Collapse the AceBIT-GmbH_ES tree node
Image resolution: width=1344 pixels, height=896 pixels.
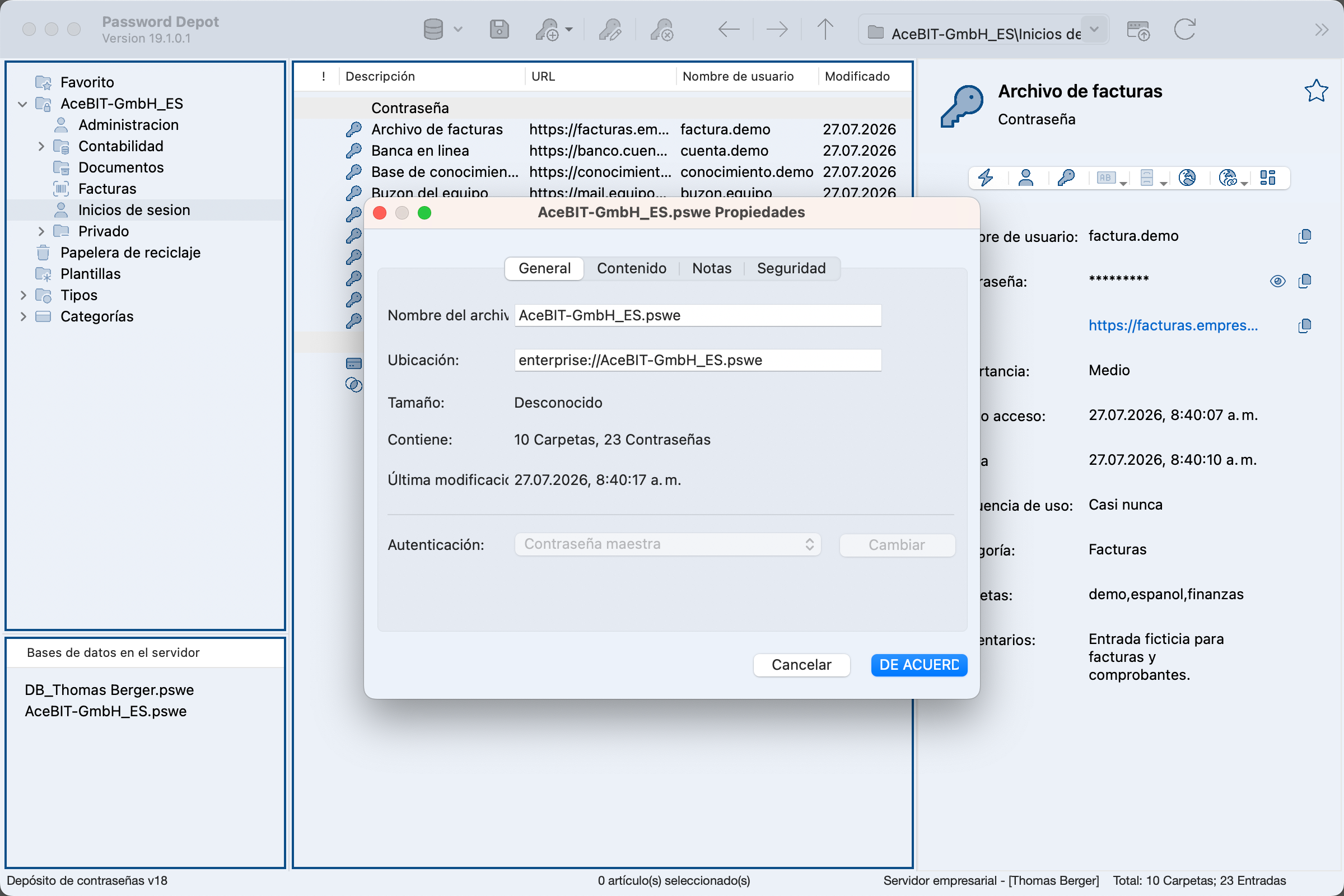23,104
